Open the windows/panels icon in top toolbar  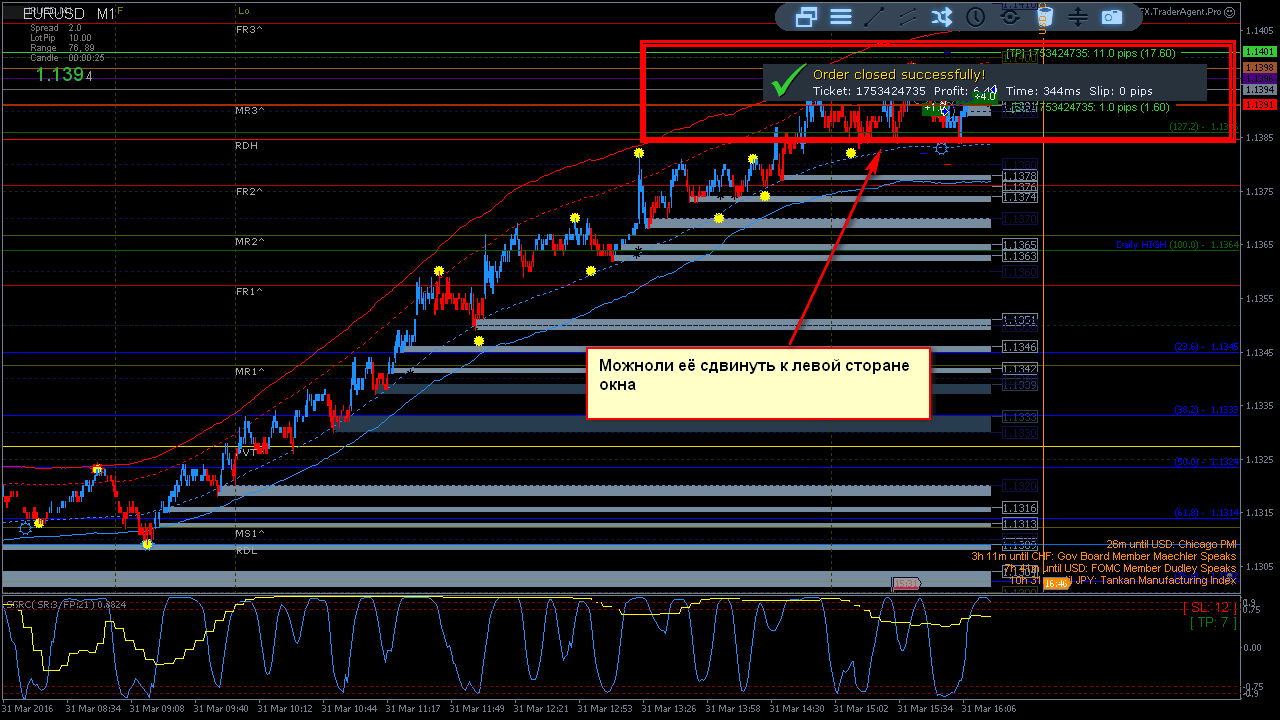[807, 16]
